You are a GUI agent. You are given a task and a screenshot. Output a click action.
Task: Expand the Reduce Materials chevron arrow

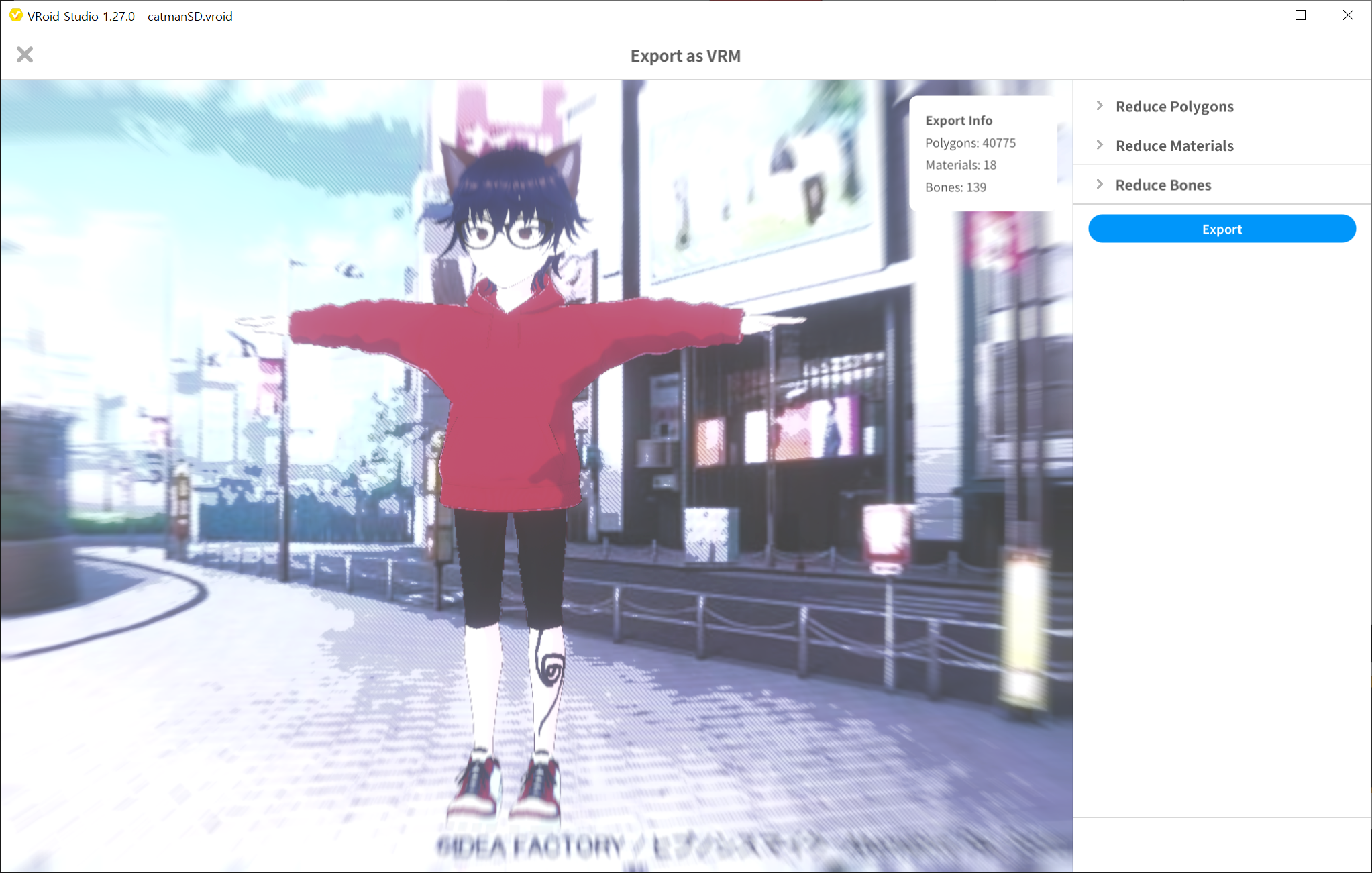point(1100,145)
